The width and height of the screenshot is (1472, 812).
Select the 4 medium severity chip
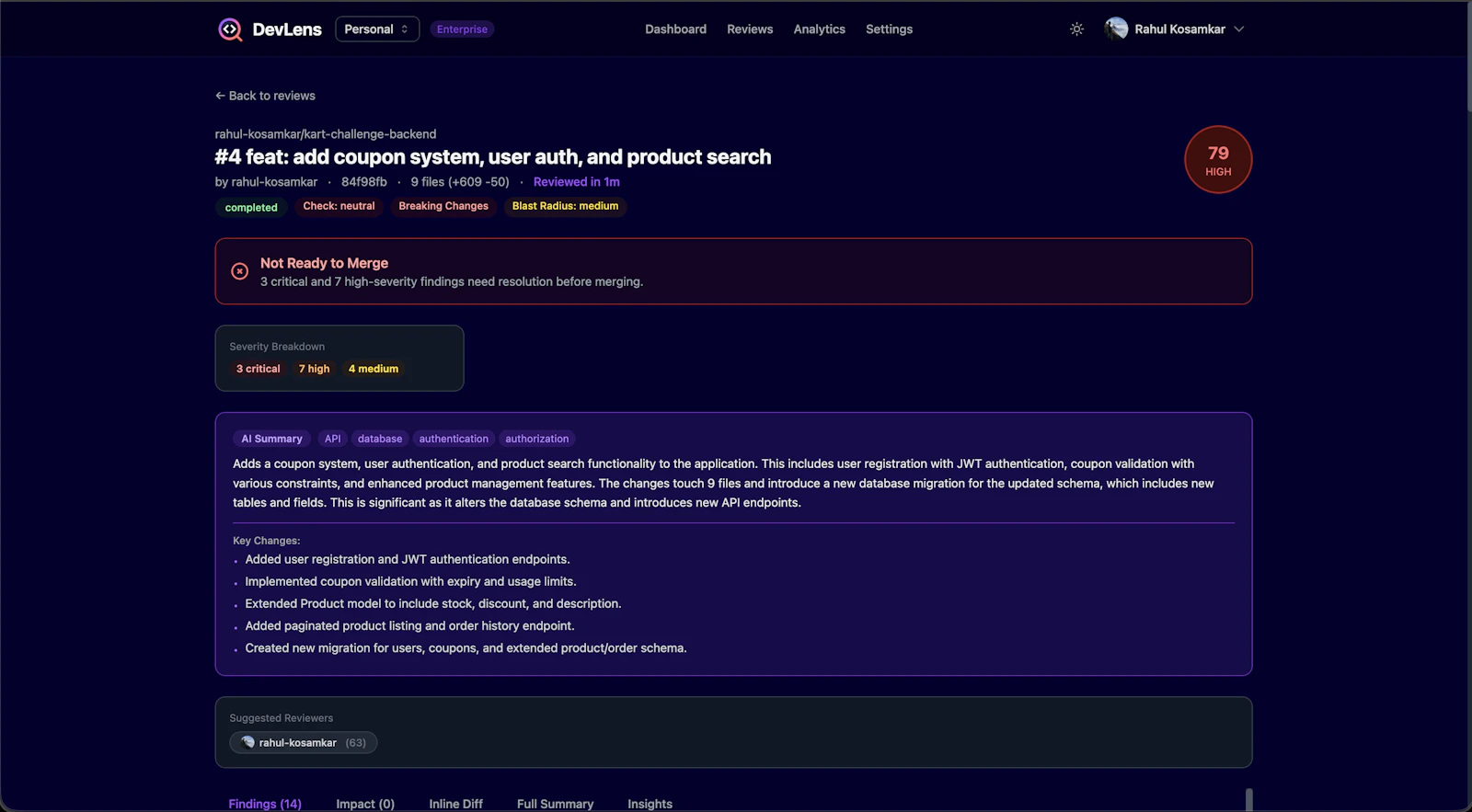click(x=374, y=369)
